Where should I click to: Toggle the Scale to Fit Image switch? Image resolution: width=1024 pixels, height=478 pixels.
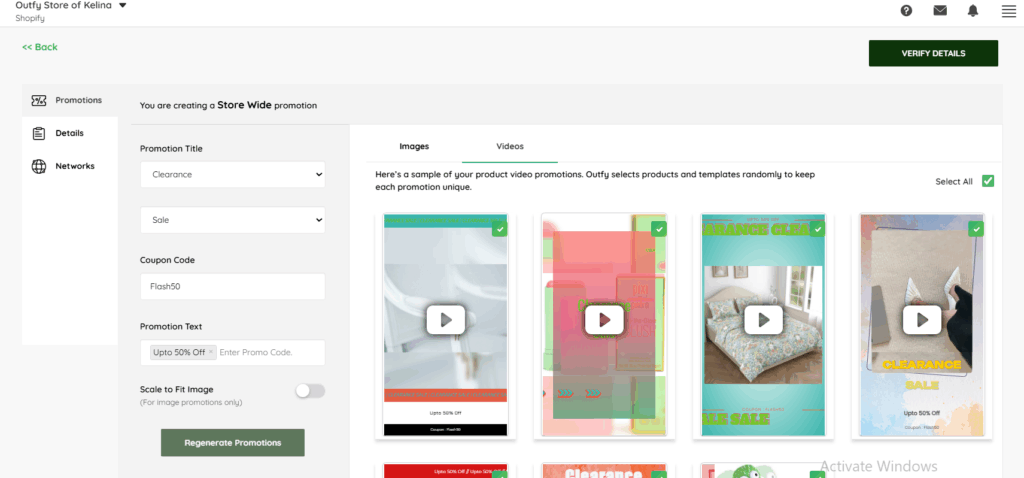(x=310, y=391)
